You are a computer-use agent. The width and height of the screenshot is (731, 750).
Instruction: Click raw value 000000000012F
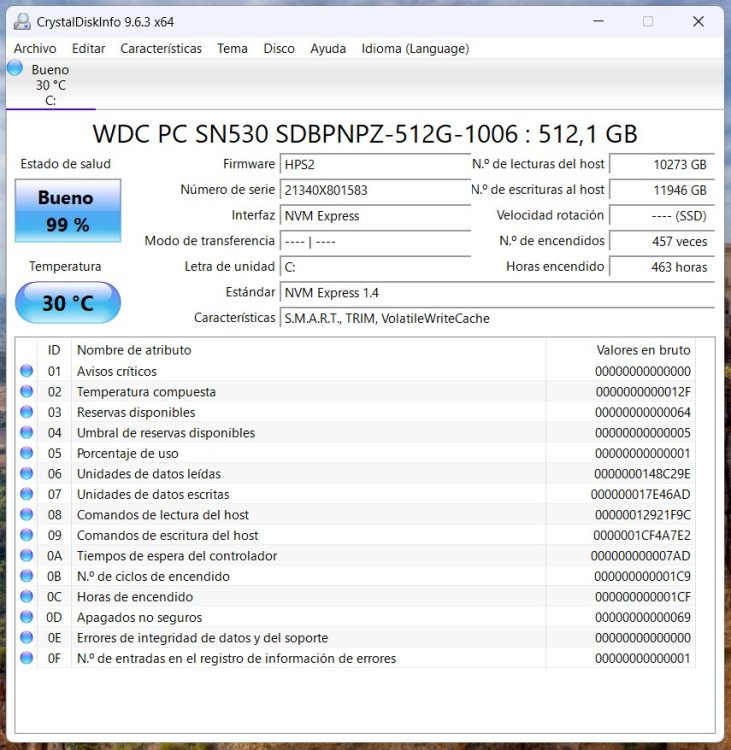point(643,392)
